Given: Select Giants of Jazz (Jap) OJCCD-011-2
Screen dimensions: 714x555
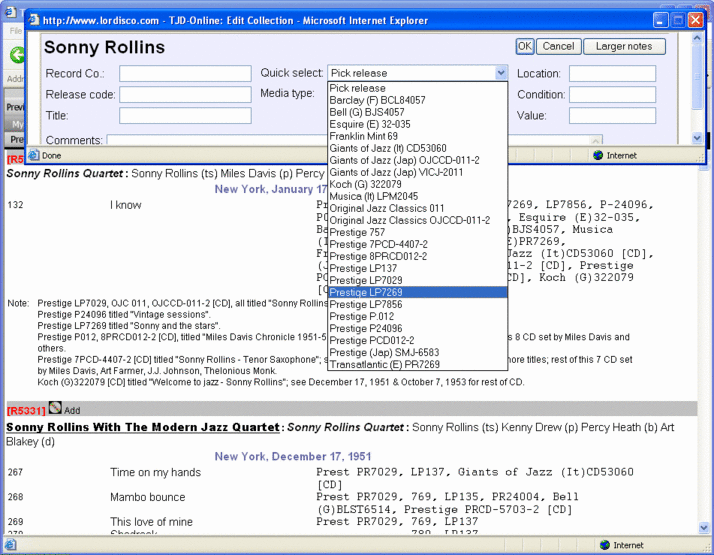Looking at the screenshot, I should (418, 160).
